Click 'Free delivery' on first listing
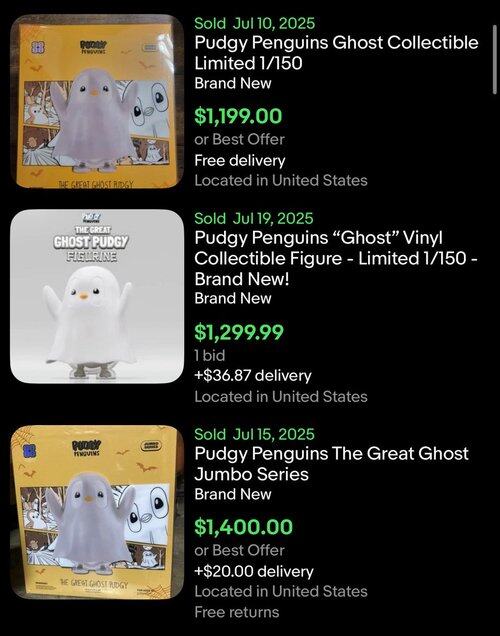Image resolution: width=500 pixels, height=636 pixels. coord(240,161)
